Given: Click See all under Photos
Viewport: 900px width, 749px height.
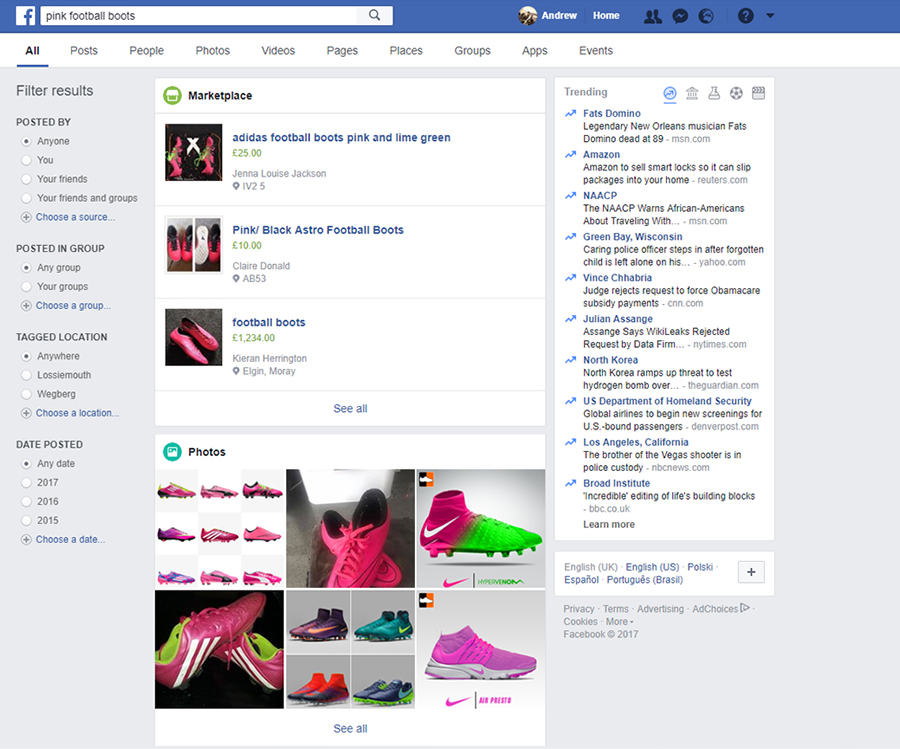Looking at the screenshot, I should point(350,729).
